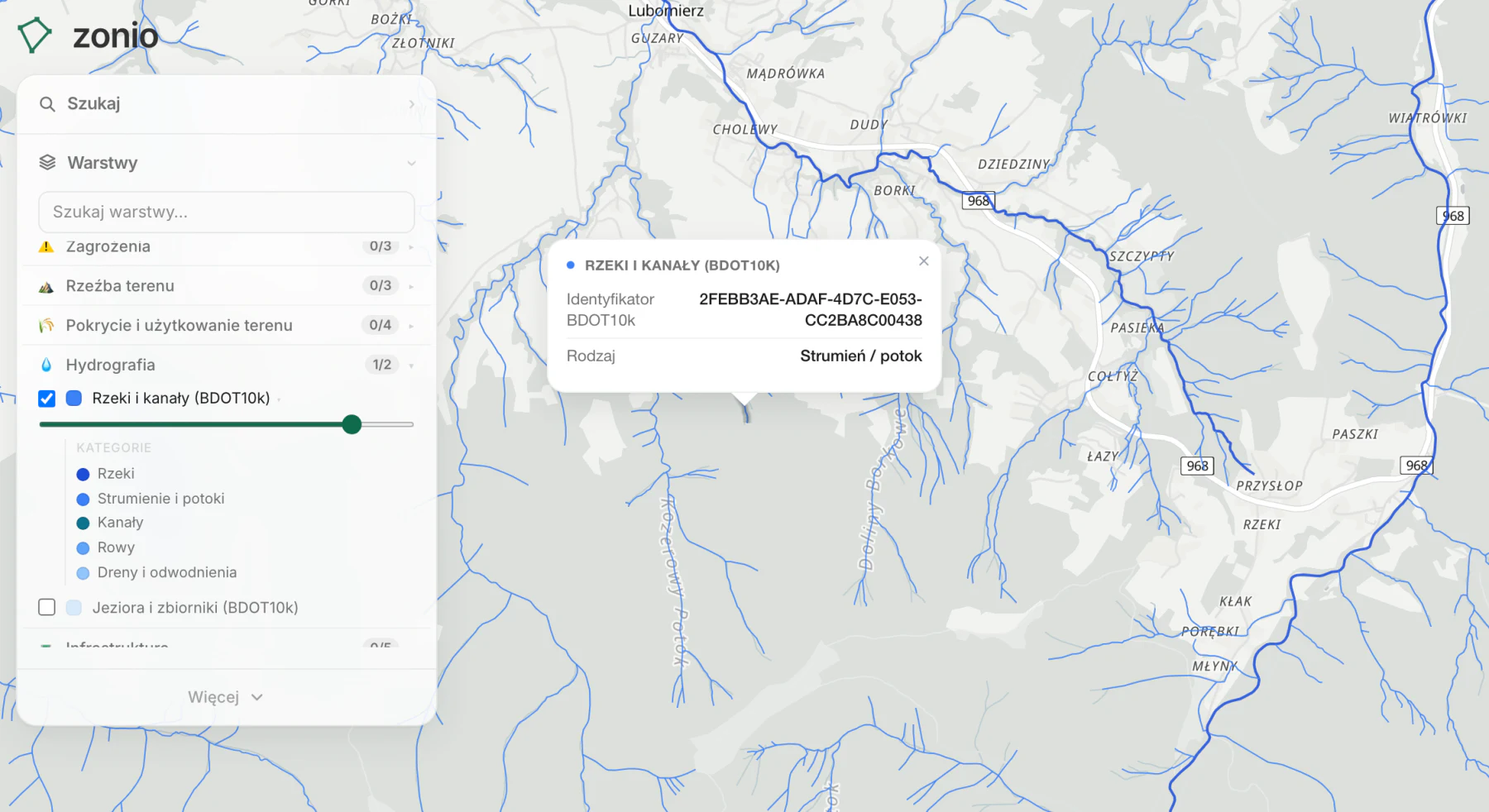Screen dimensions: 1489x812
Task: Click Kanały legend color dot
Action: coord(83,523)
